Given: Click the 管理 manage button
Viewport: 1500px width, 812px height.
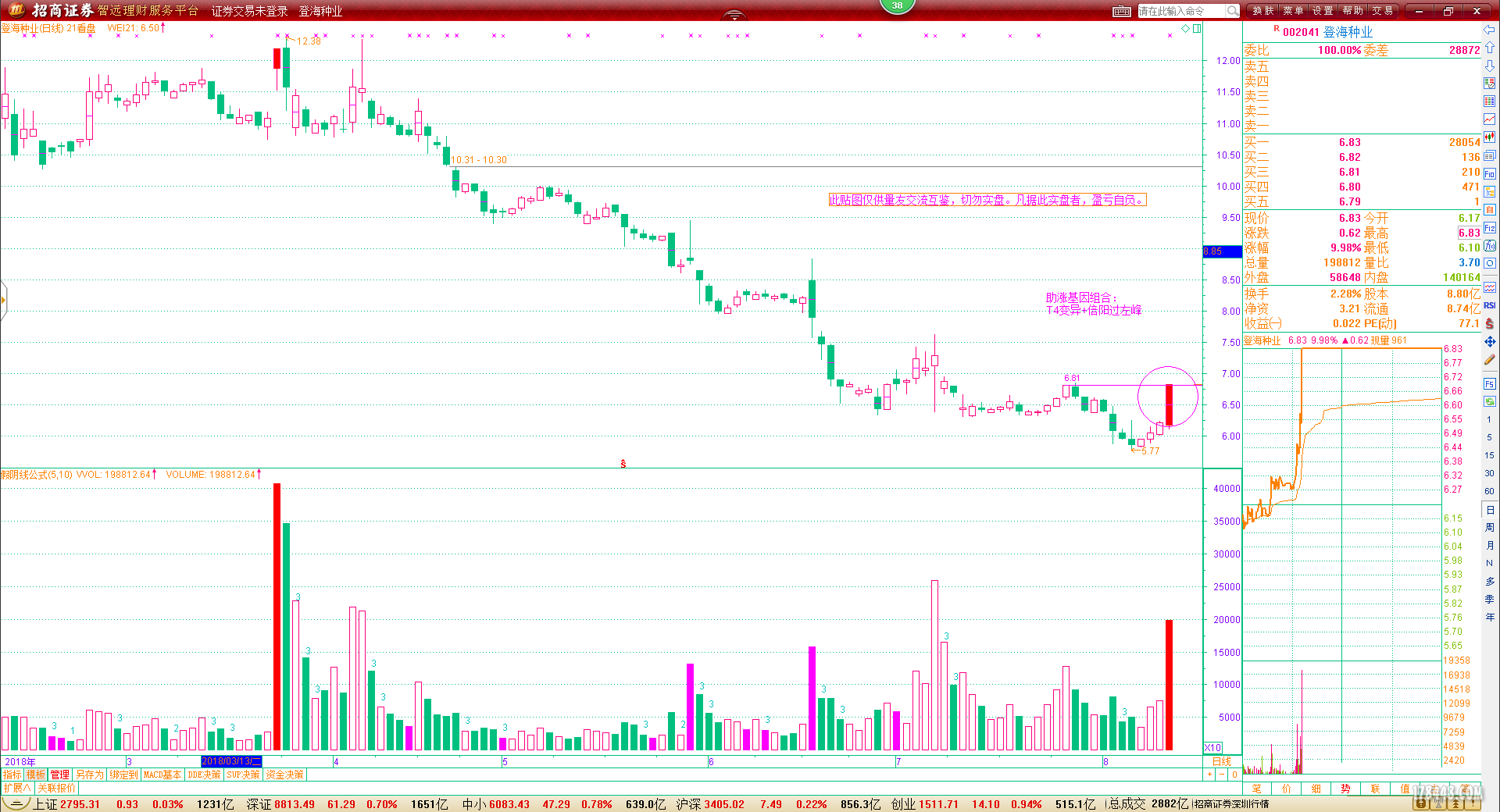Looking at the screenshot, I should [60, 775].
